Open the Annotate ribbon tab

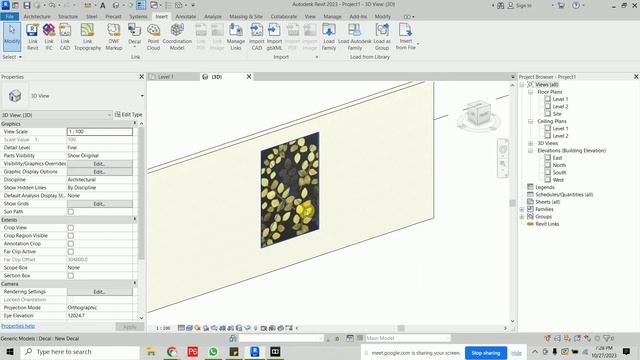pos(186,16)
